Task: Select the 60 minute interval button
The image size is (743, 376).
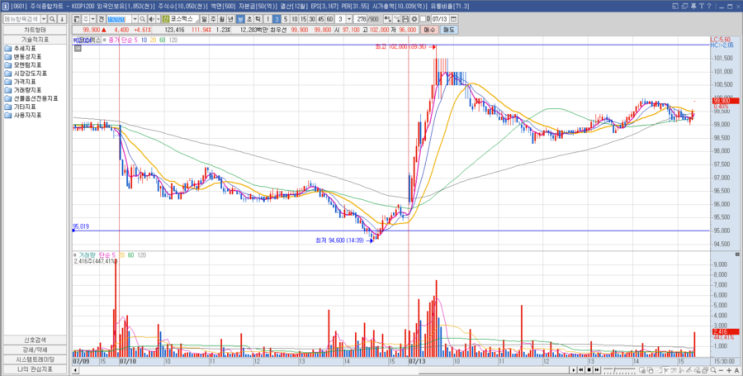Action: click(x=330, y=19)
